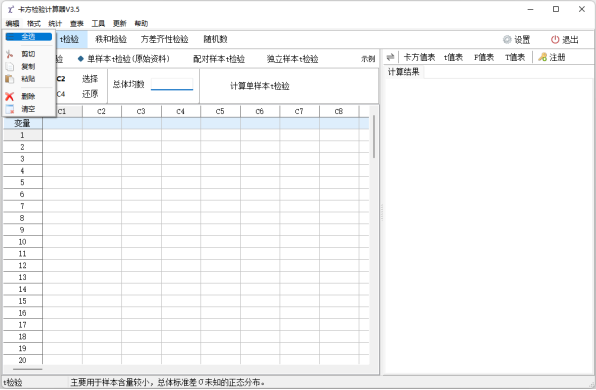Choose the 复制 (copy) icon in menu
The width and height of the screenshot is (596, 390).
(10, 67)
